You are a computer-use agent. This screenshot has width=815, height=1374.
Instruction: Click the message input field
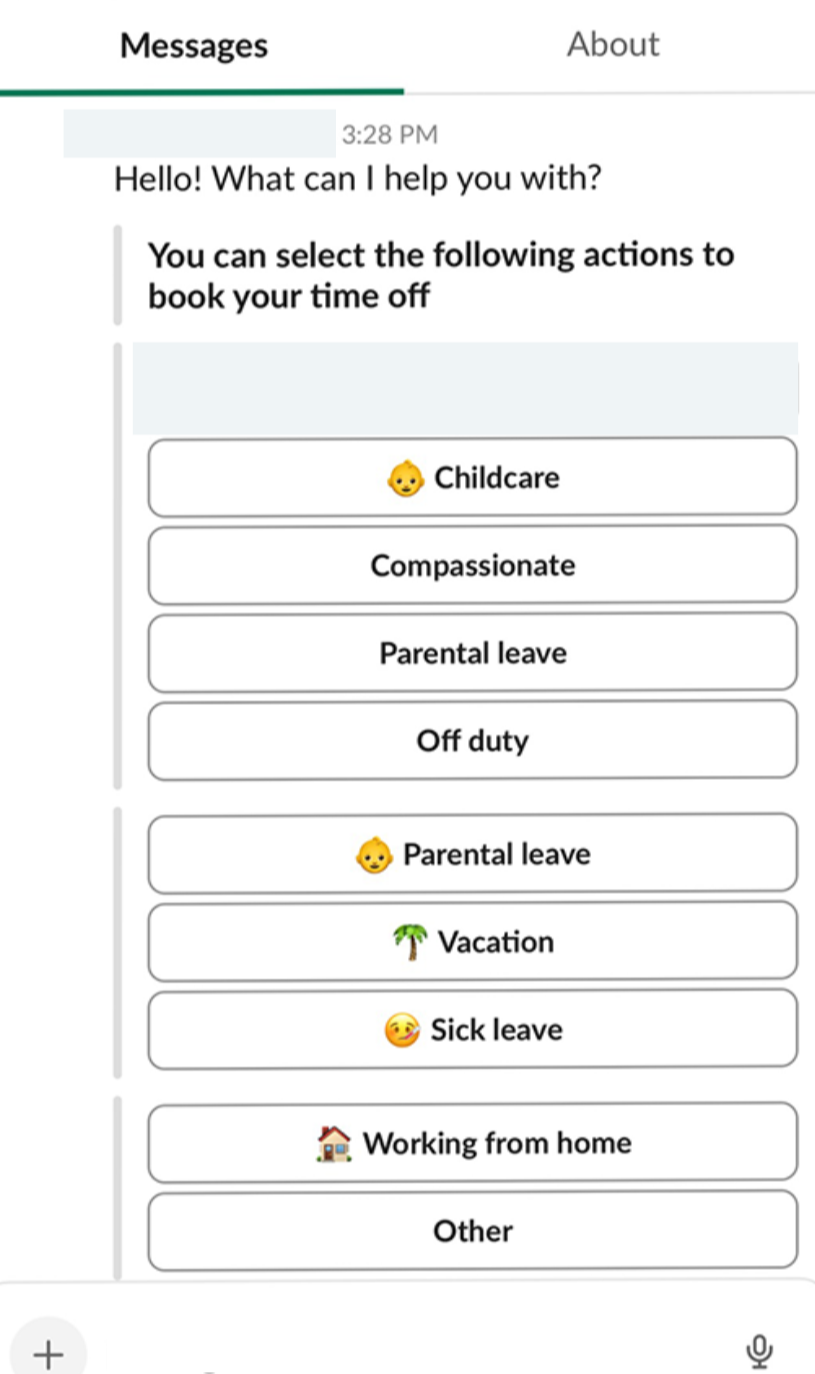(x=400, y=1352)
